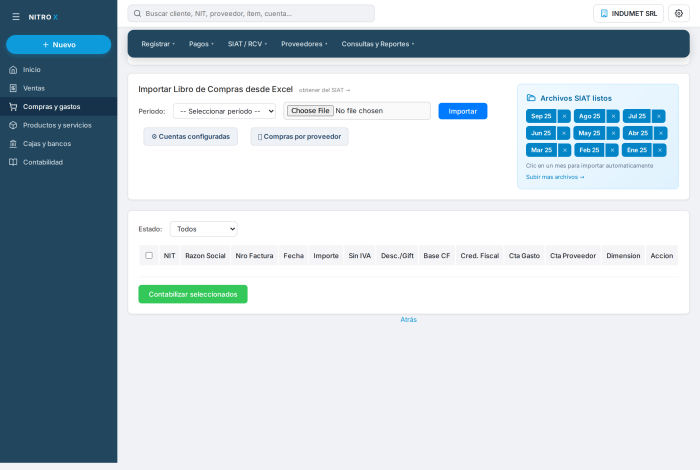Remove the Mar 25 SIAT file

565,150
